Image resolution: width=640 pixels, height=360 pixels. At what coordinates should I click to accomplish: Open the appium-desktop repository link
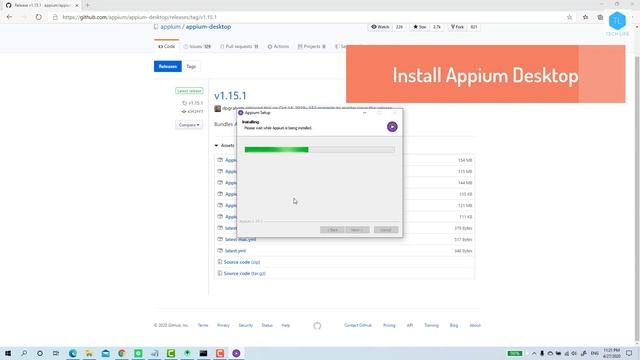[208, 27]
